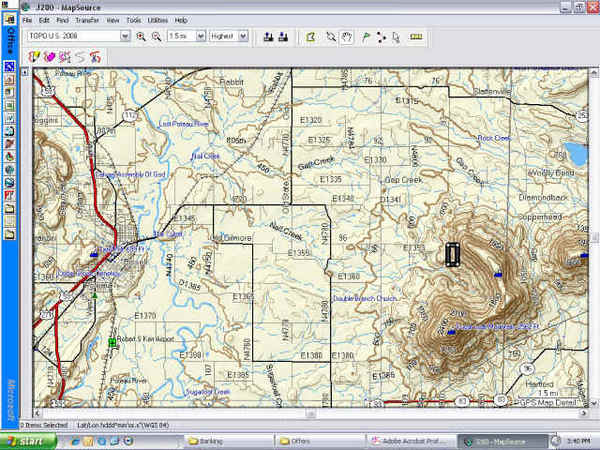Click the left arrow of horizontal scrollbar
Image resolution: width=600 pixels, height=450 pixels.
coord(37,413)
